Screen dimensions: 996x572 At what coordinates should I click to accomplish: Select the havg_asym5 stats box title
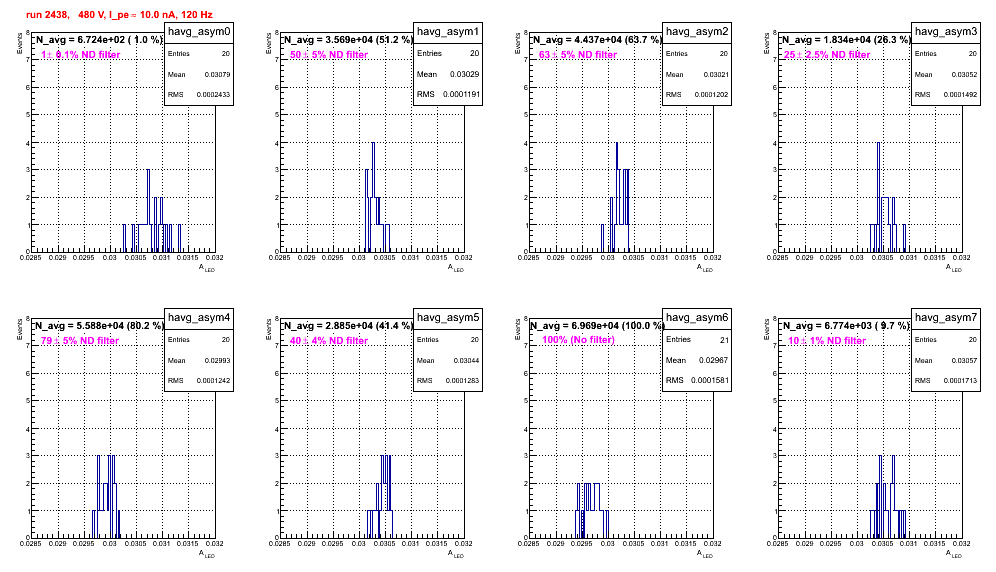pyautogui.click(x=448, y=318)
